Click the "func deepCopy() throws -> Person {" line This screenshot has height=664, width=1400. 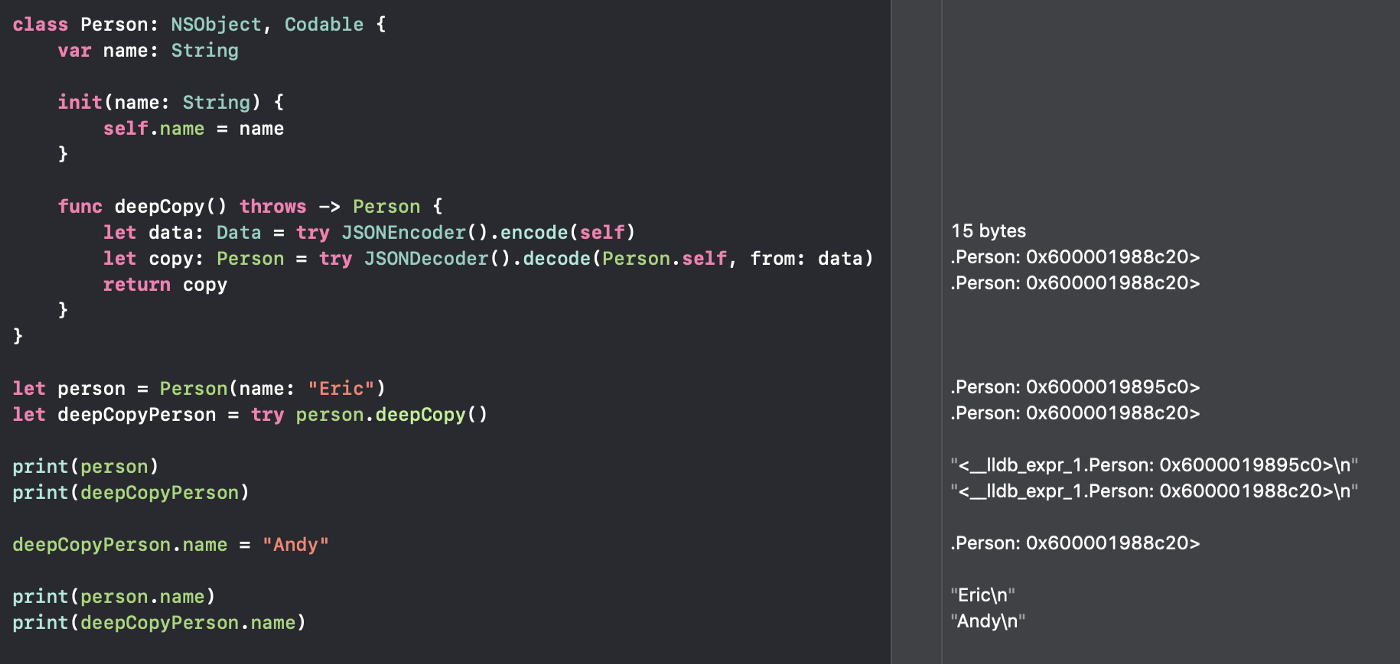coord(250,207)
